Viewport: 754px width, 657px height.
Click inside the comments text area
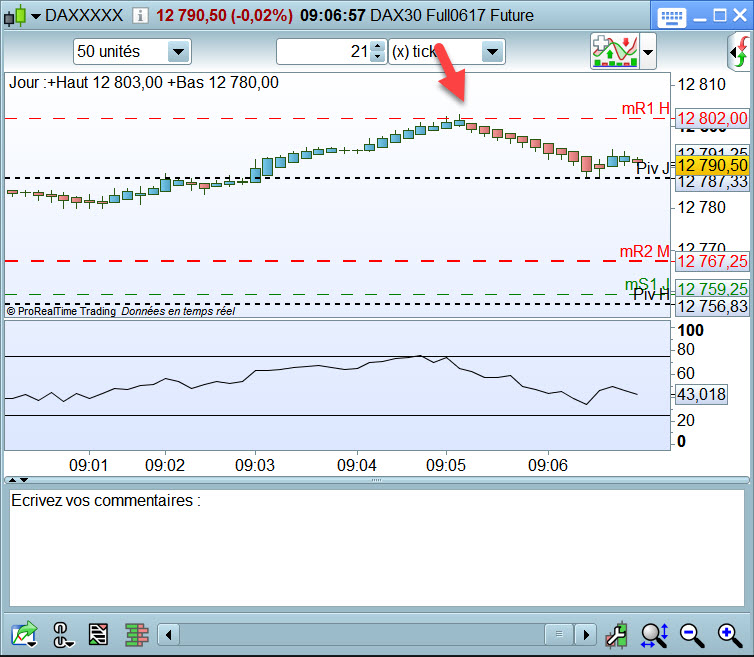377,548
